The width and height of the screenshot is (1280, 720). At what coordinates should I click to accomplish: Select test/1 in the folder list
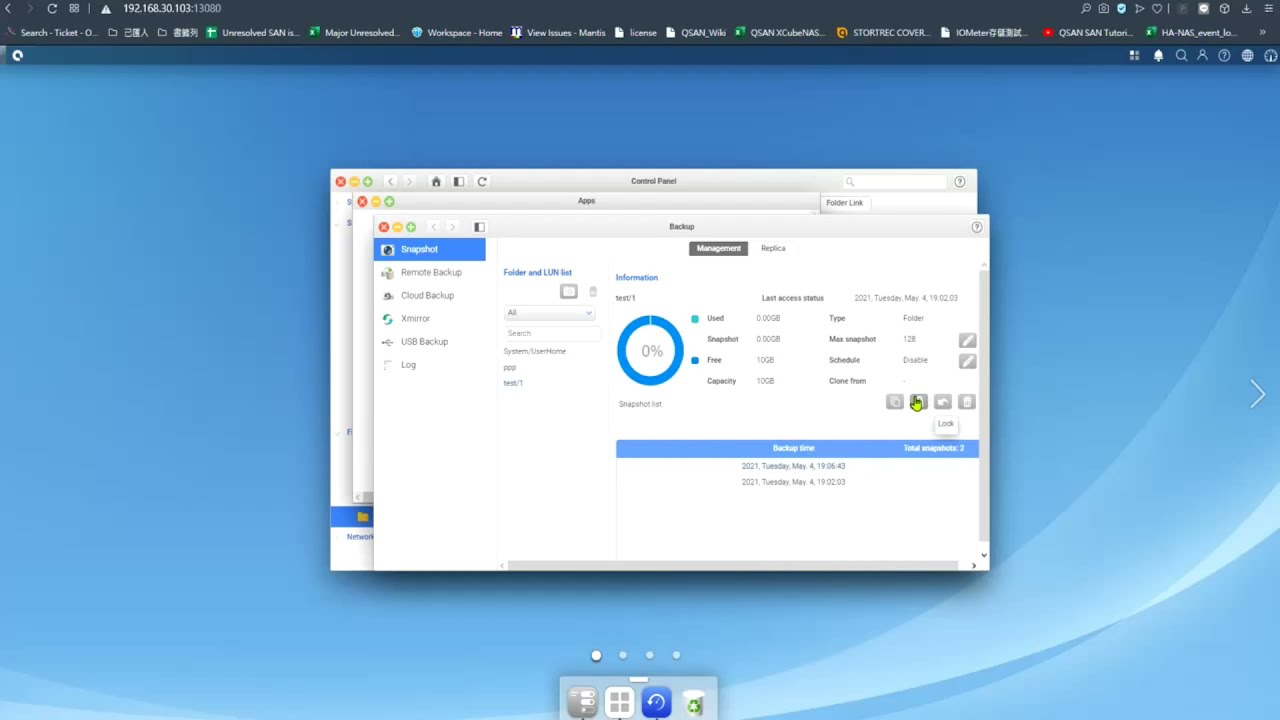point(513,383)
